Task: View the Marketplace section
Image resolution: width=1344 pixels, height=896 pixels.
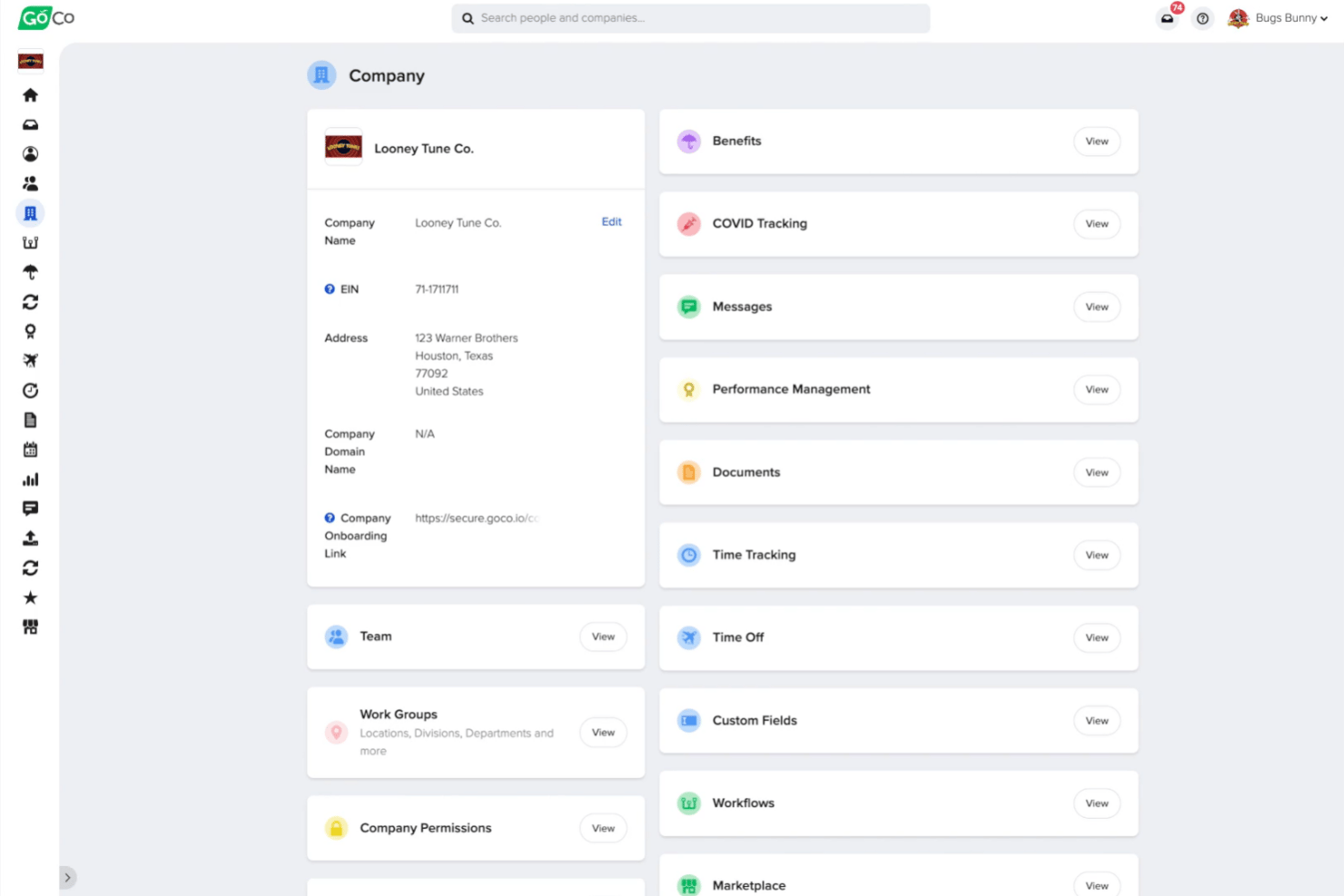Action: 1097,885
